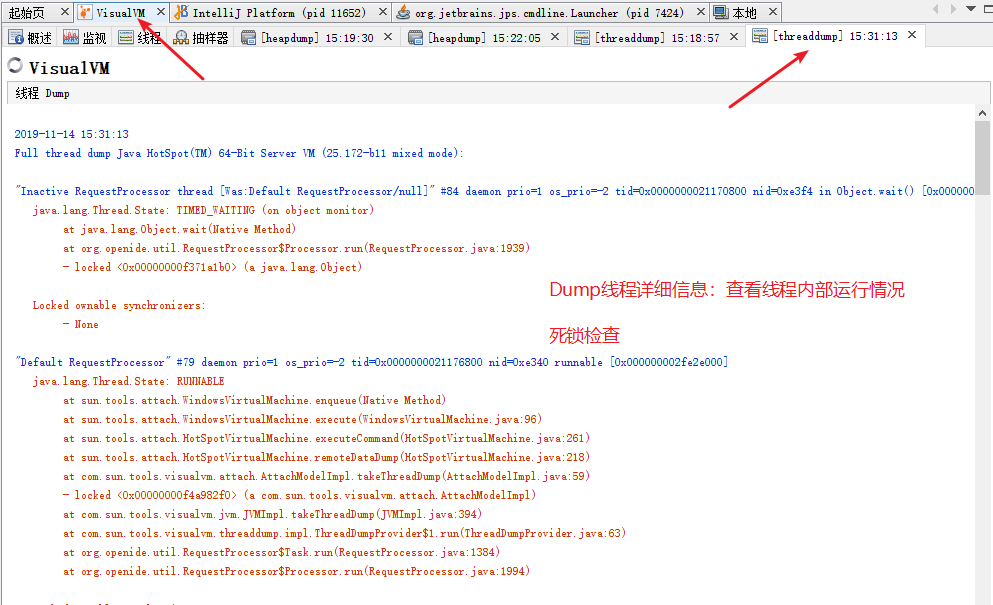
Task: Click the line ending "AttachModelImpl.java:59)"
Action: pyautogui.click(x=327, y=476)
